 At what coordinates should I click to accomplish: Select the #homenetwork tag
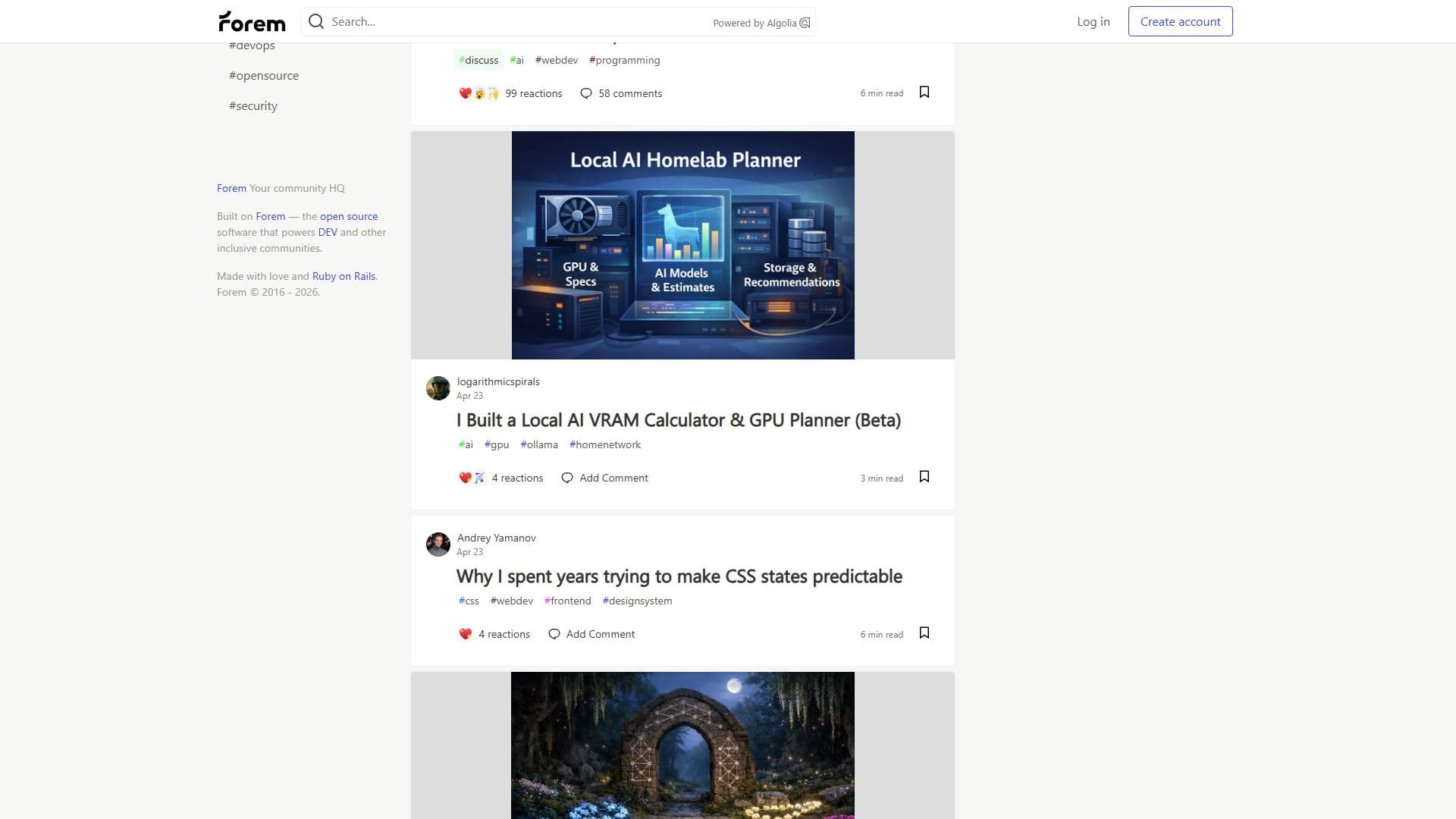click(605, 445)
